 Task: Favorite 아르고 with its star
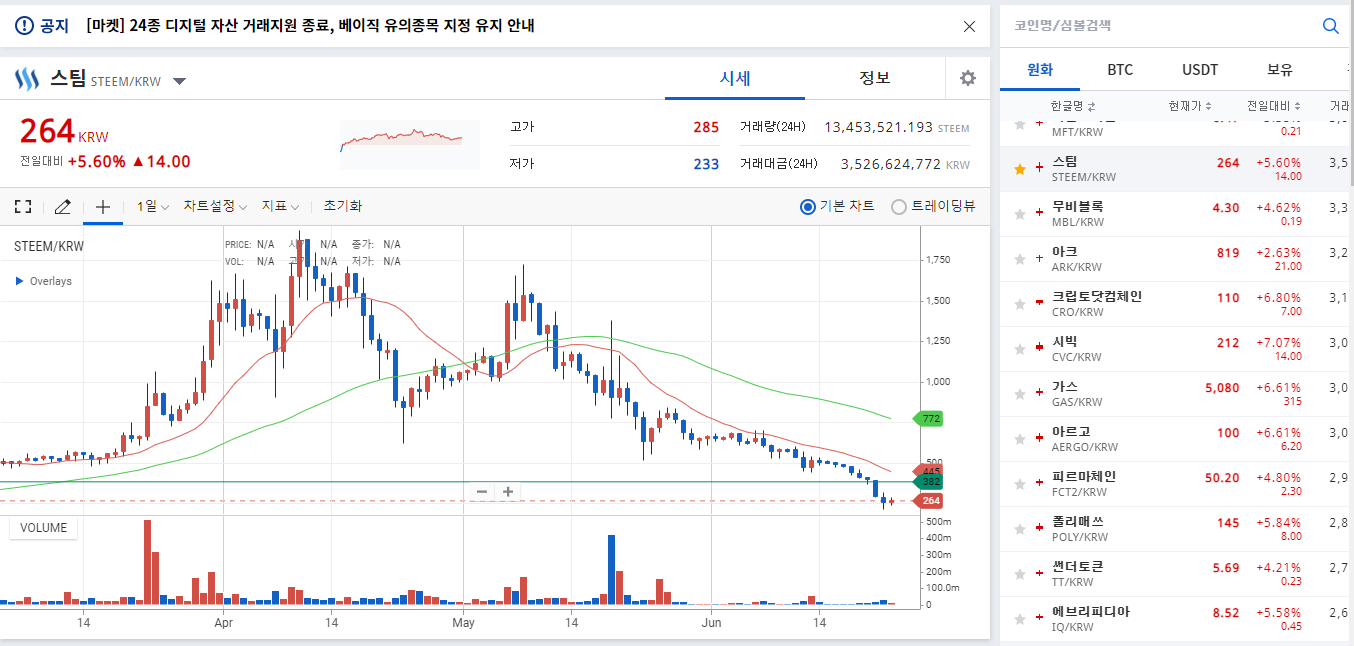[1020, 439]
